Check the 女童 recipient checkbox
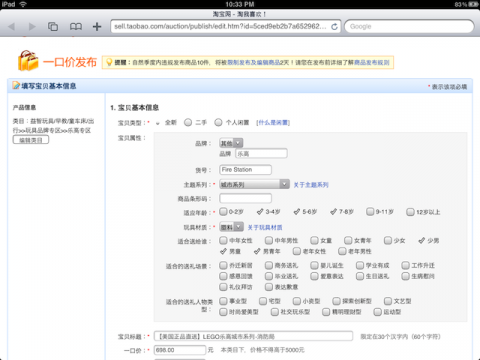 (314, 240)
